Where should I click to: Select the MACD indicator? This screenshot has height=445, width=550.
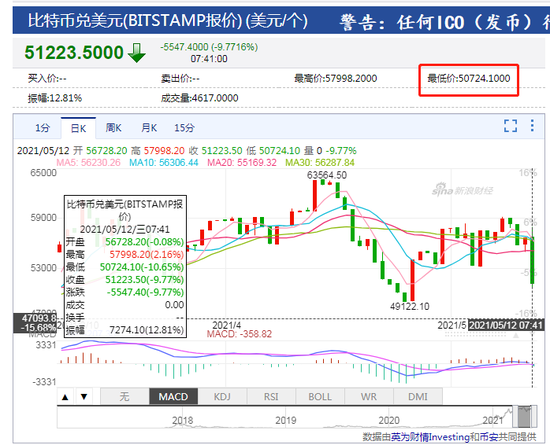coord(173,397)
